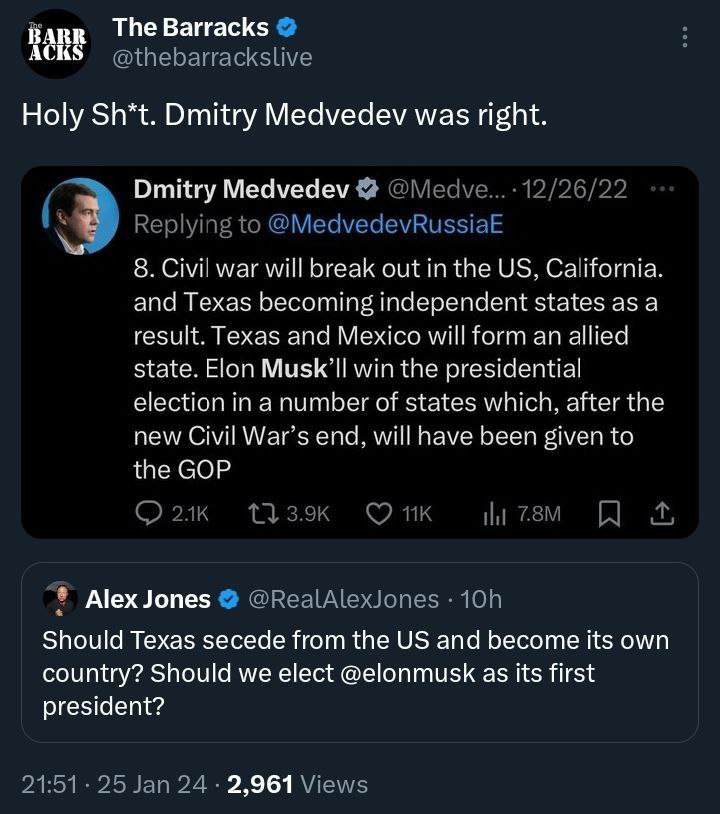This screenshot has height=814, width=720.
Task: Open Dmitry Medvedev's avatar photo
Action: 80,216
